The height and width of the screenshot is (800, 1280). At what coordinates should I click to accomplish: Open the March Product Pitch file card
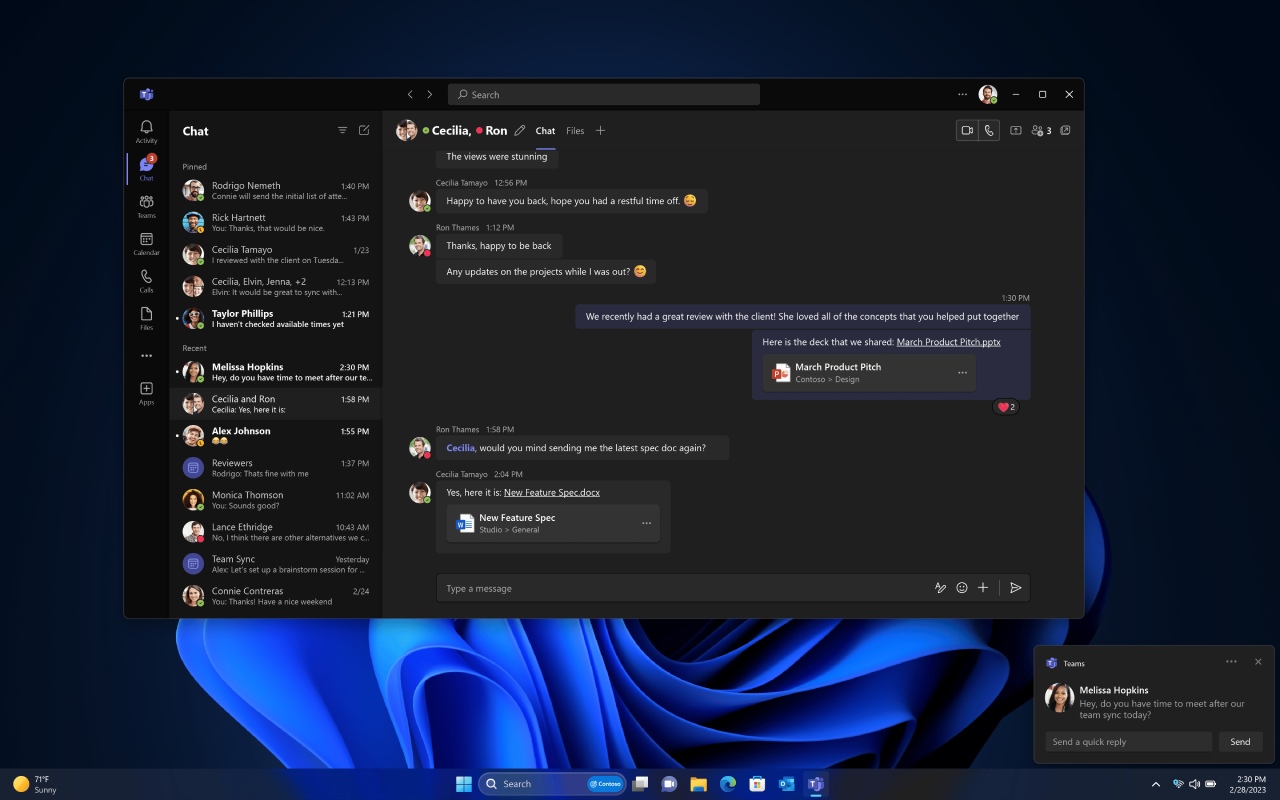tap(869, 373)
